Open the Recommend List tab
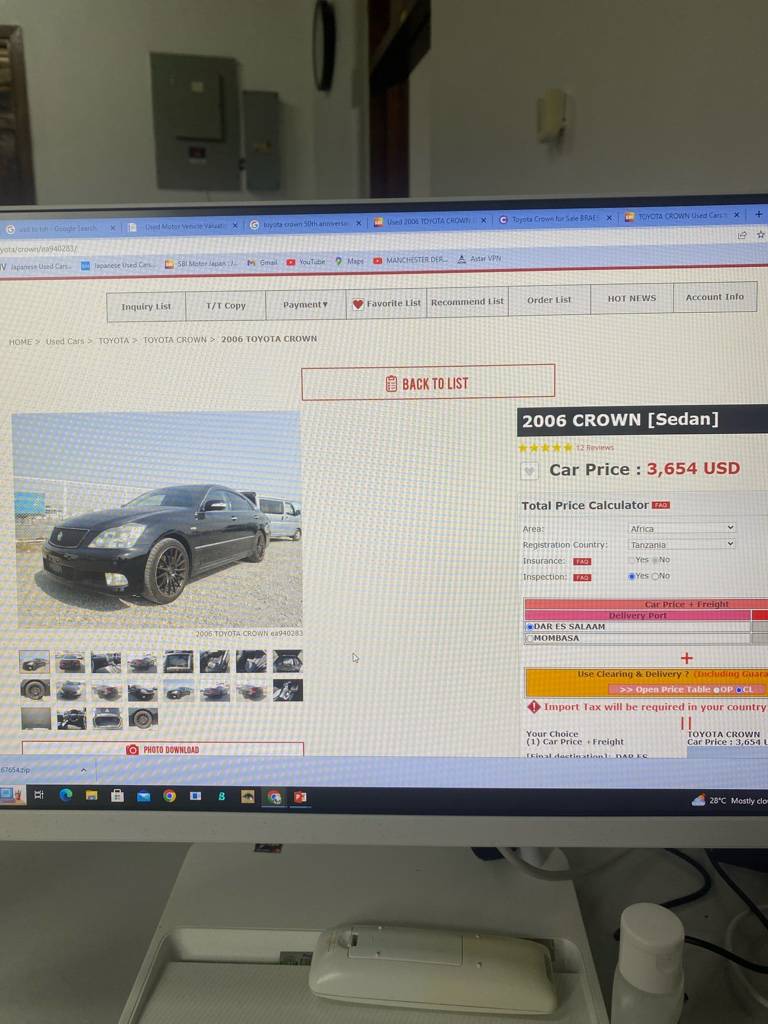768x1024 pixels. [467, 302]
